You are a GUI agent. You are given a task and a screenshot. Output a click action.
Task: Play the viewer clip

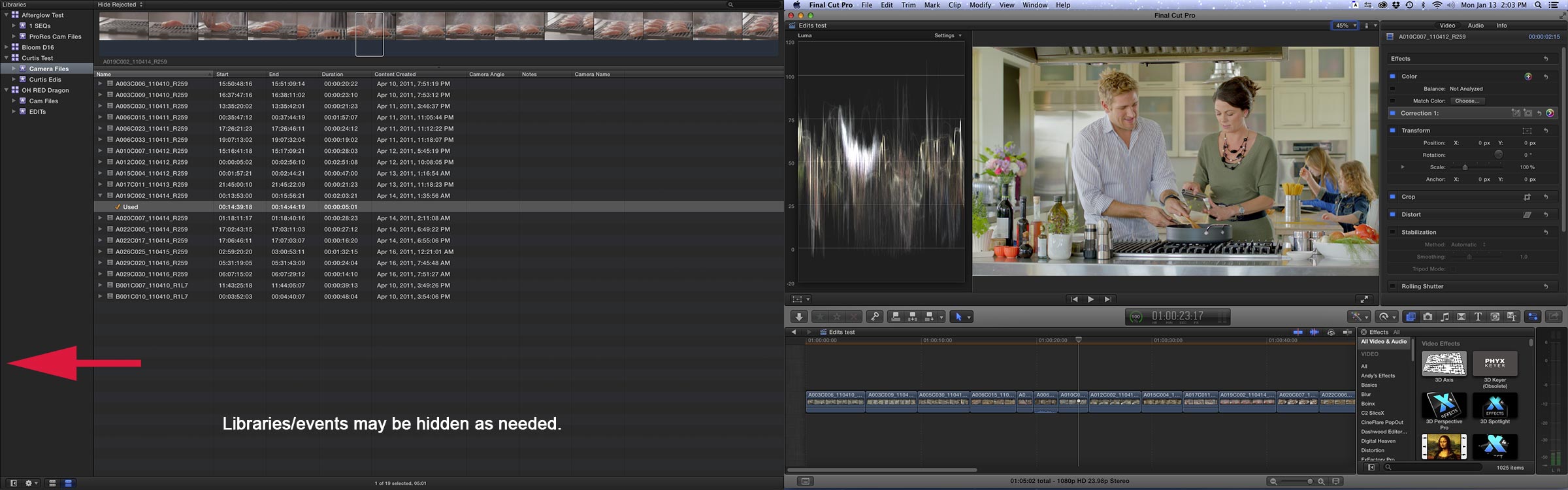click(1090, 299)
